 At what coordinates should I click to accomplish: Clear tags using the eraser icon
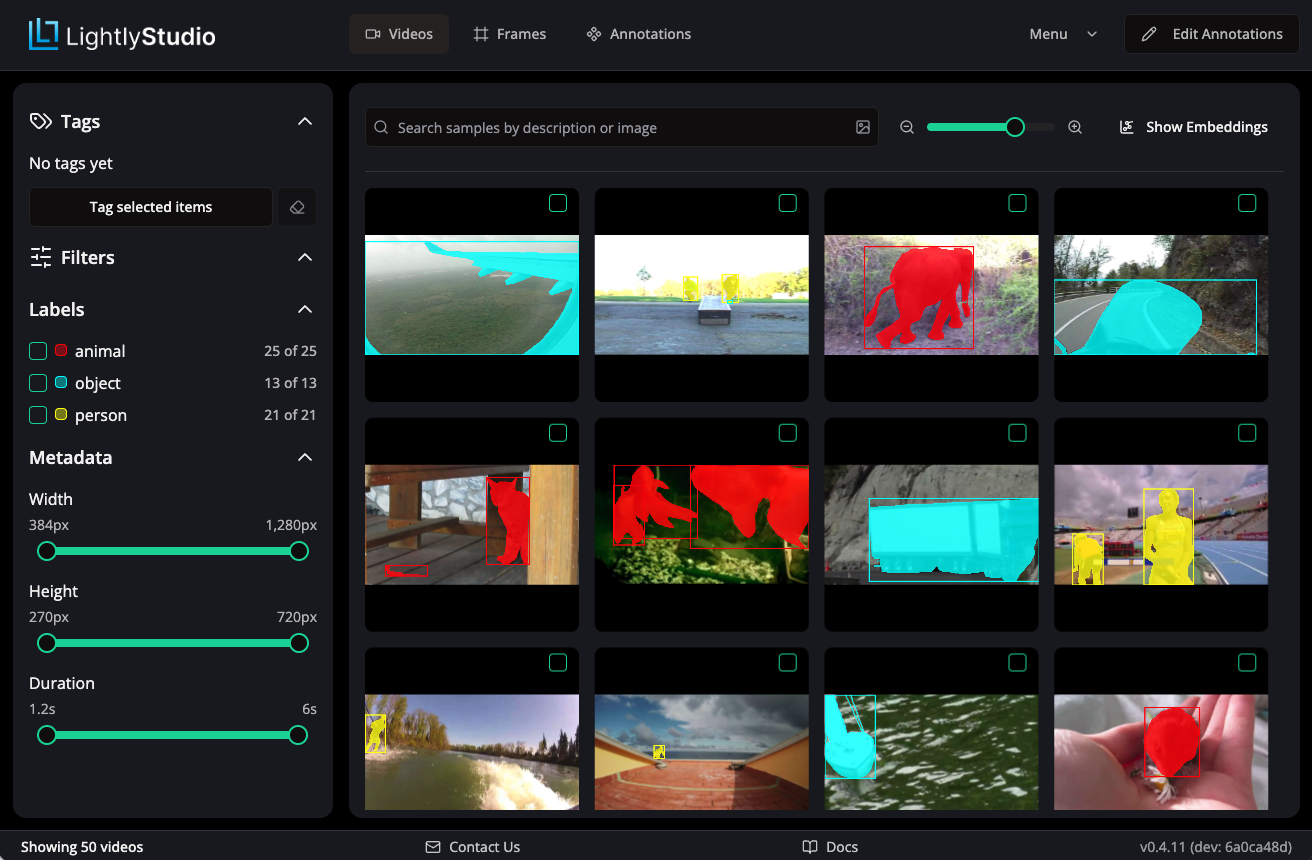[x=297, y=207]
